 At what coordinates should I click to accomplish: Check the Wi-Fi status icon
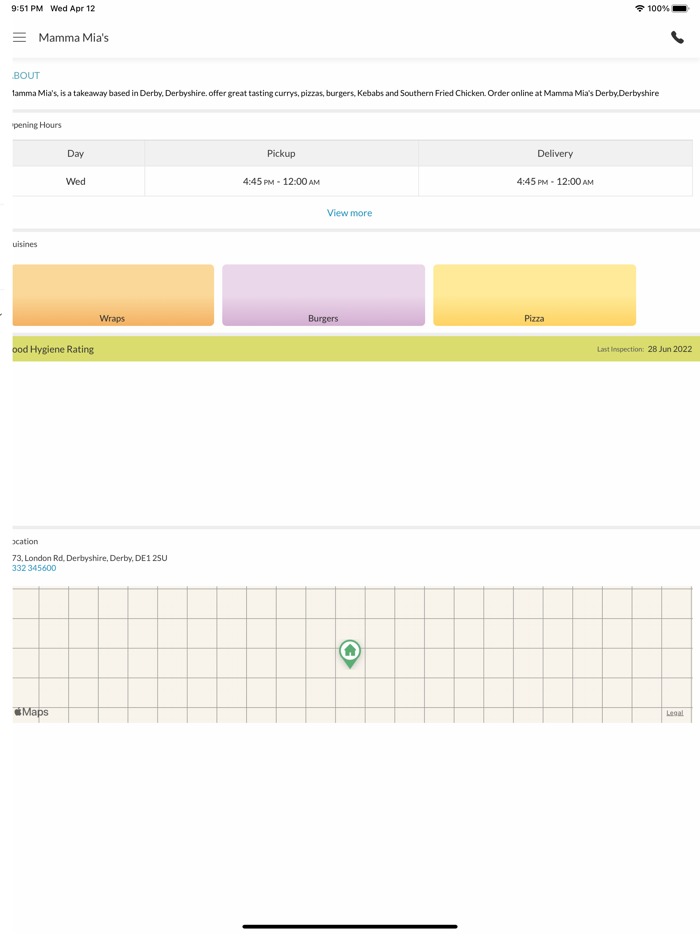pos(640,8)
